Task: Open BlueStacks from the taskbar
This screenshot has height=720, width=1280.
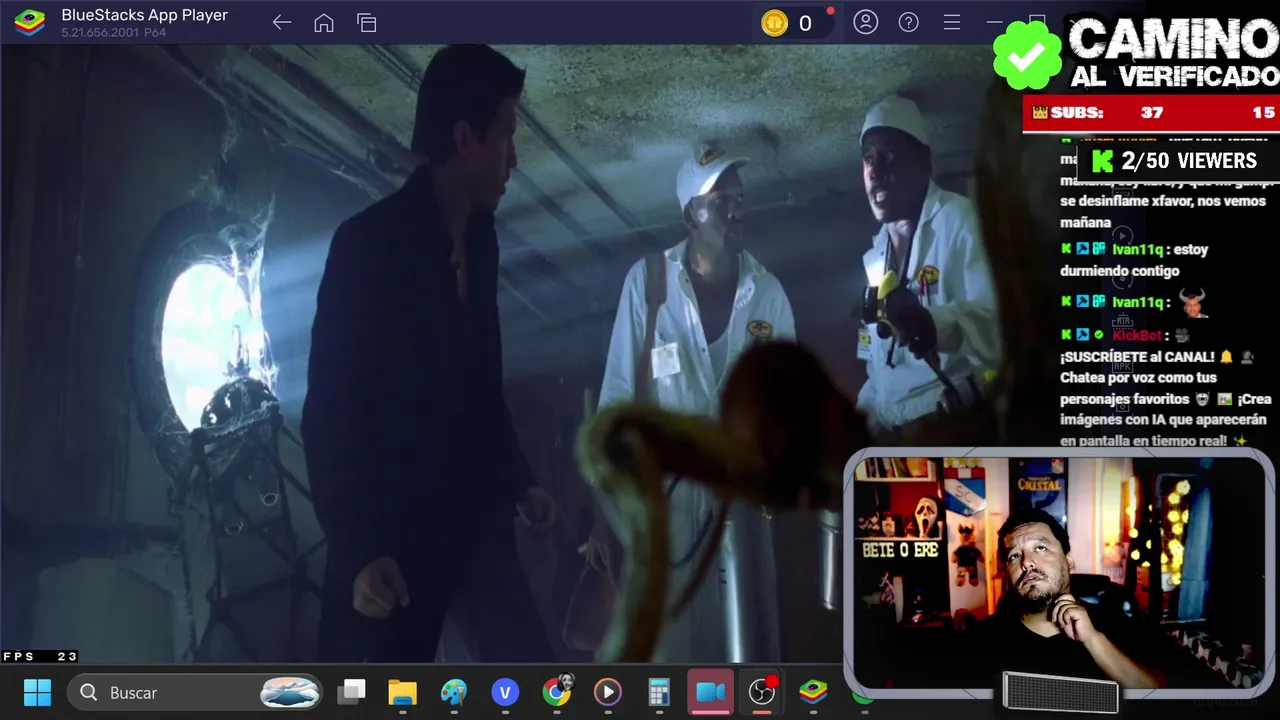Action: tap(813, 692)
